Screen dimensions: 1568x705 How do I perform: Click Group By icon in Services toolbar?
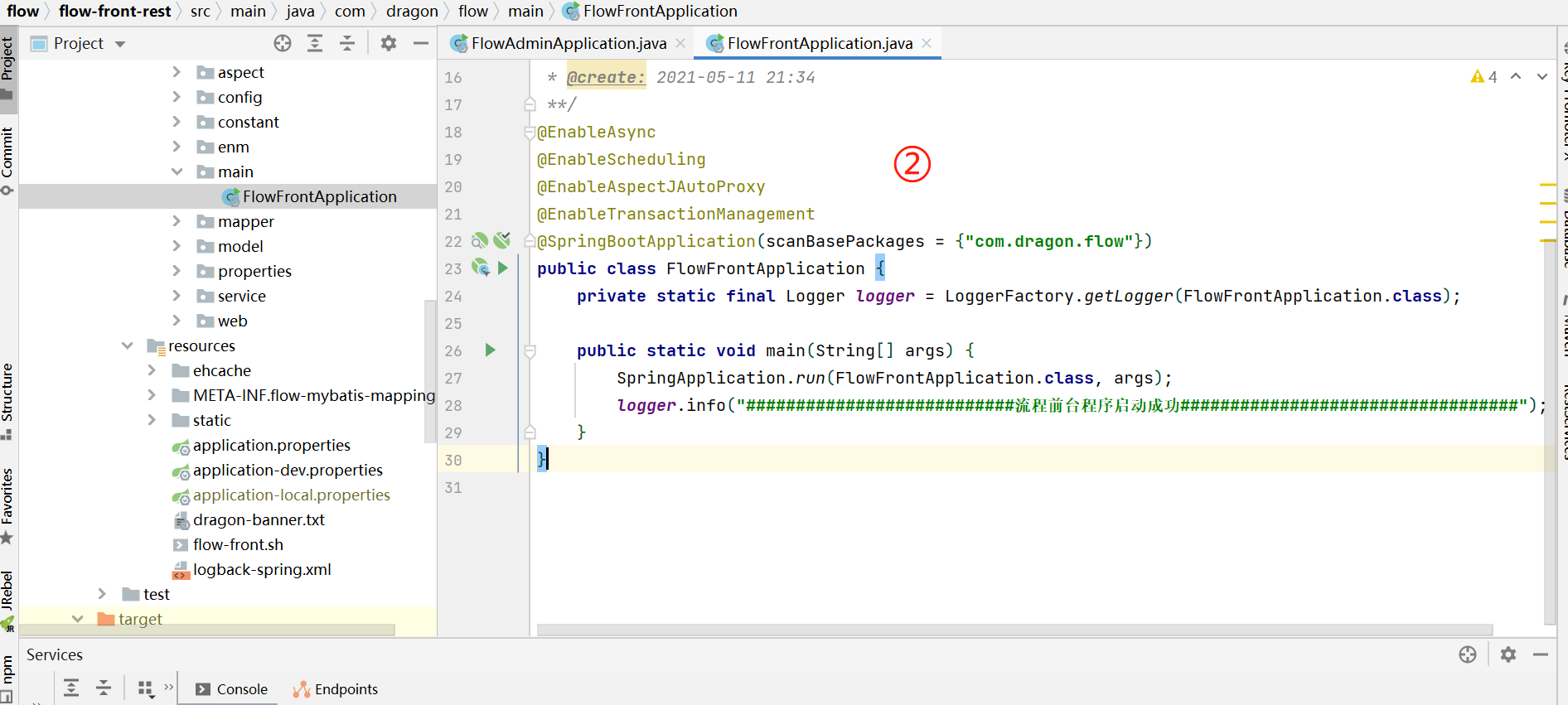[x=146, y=688]
